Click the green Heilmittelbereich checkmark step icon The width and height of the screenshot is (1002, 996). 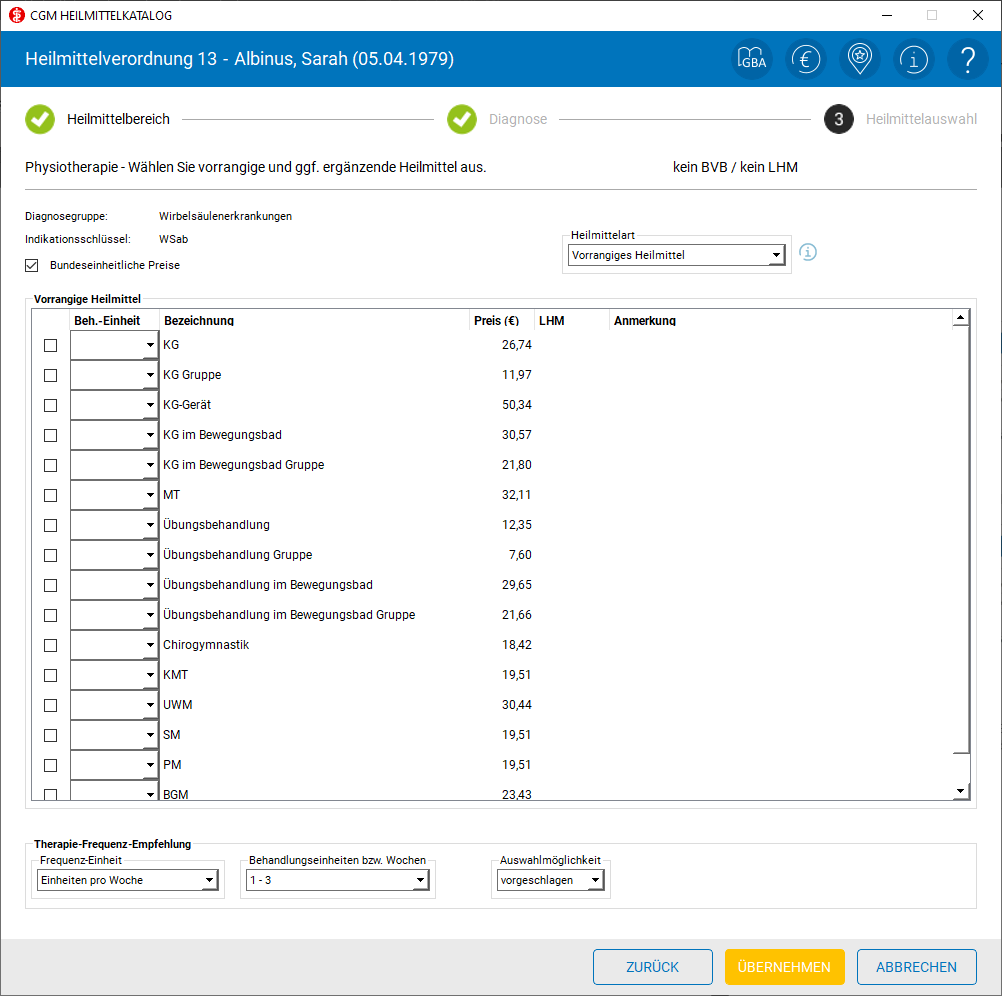click(40, 119)
